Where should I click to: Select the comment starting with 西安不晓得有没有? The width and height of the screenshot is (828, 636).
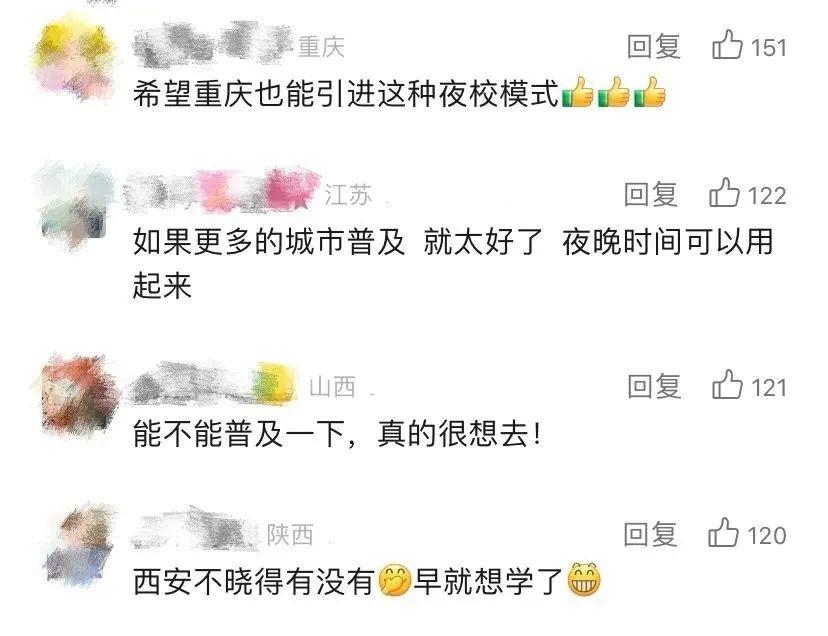click(366, 581)
